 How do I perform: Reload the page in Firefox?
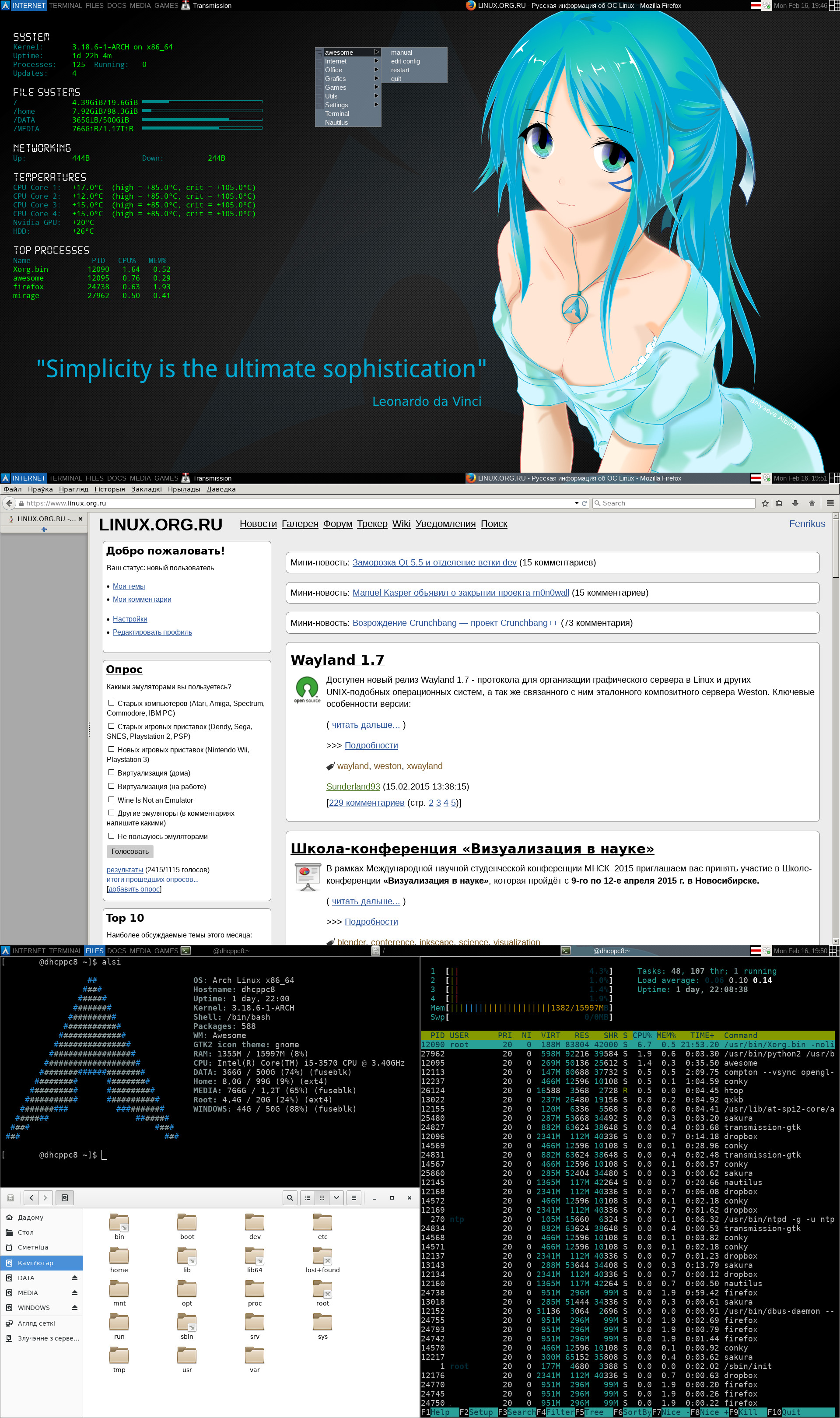pyautogui.click(x=584, y=503)
